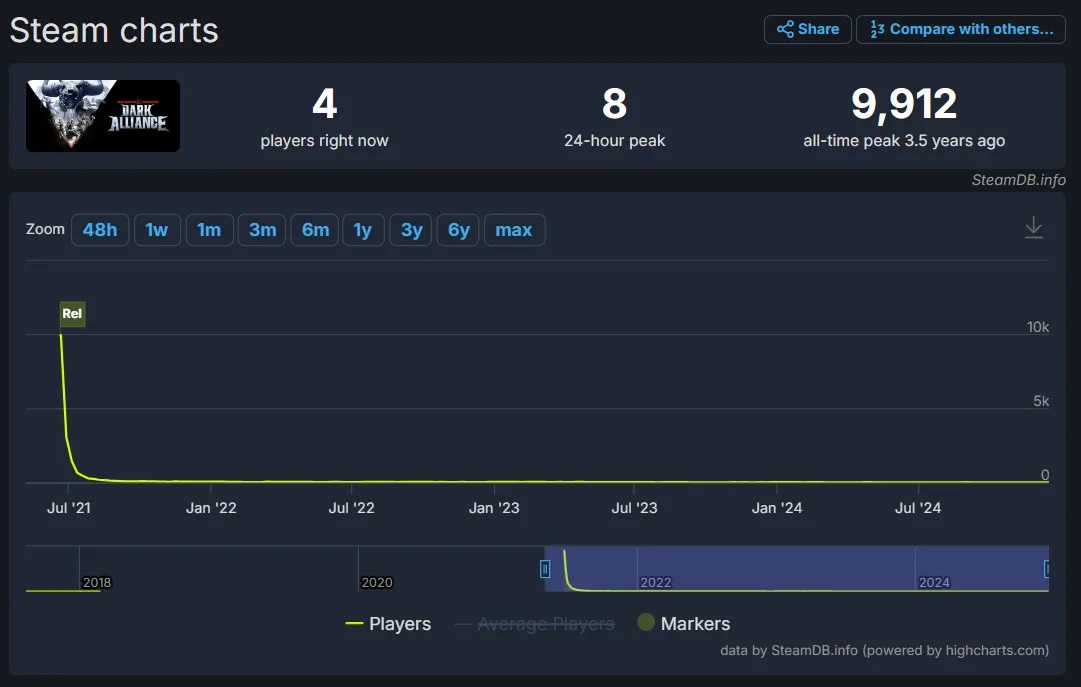Click the Dark Alliance game thumbnail

click(103, 116)
